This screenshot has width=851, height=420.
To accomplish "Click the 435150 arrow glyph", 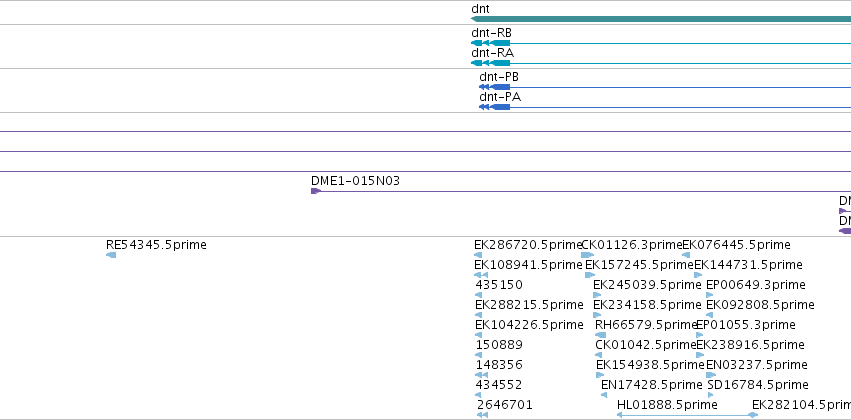I will [x=478, y=295].
